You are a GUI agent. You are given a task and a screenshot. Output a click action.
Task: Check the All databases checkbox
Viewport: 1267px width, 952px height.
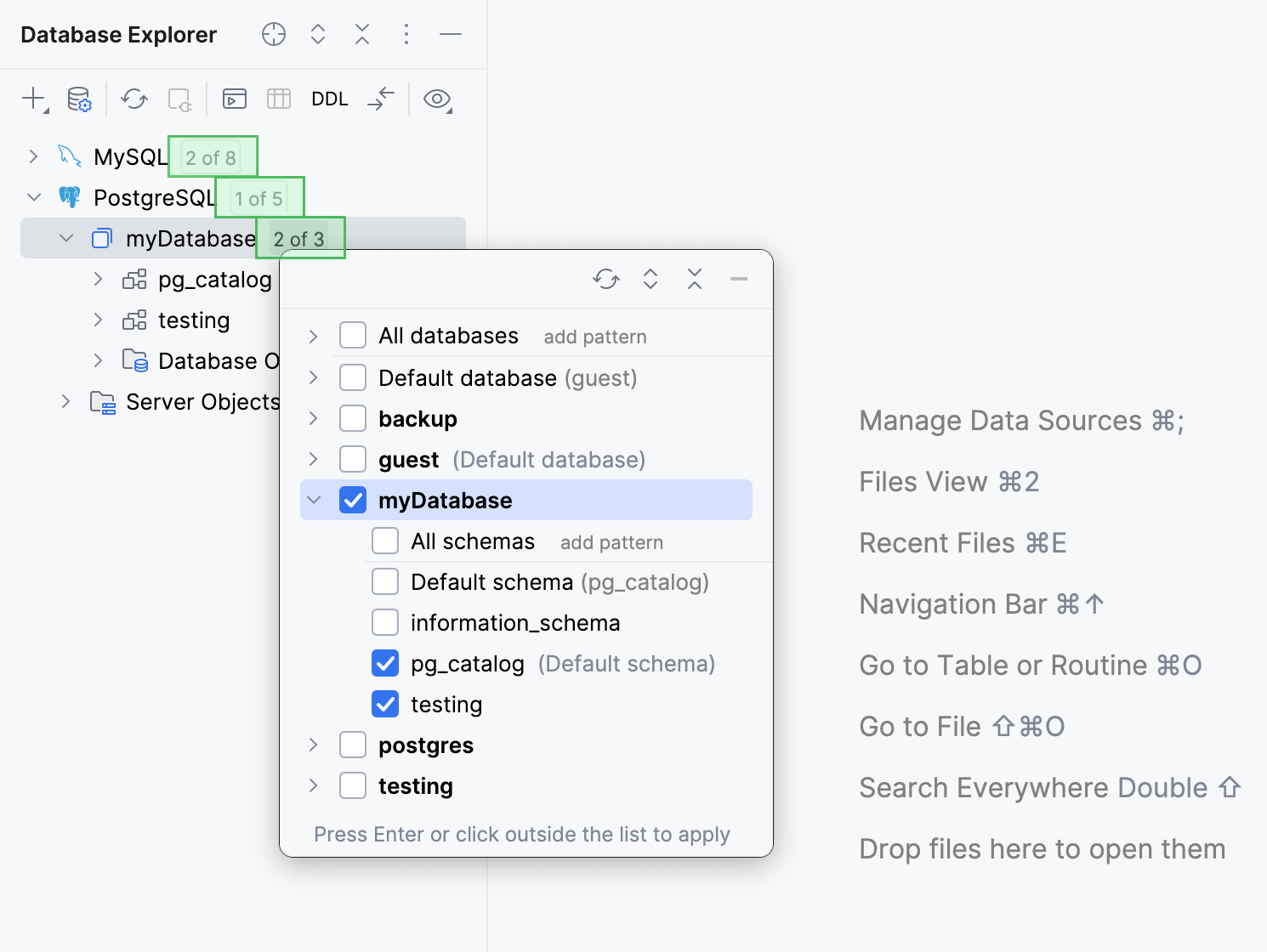[352, 335]
